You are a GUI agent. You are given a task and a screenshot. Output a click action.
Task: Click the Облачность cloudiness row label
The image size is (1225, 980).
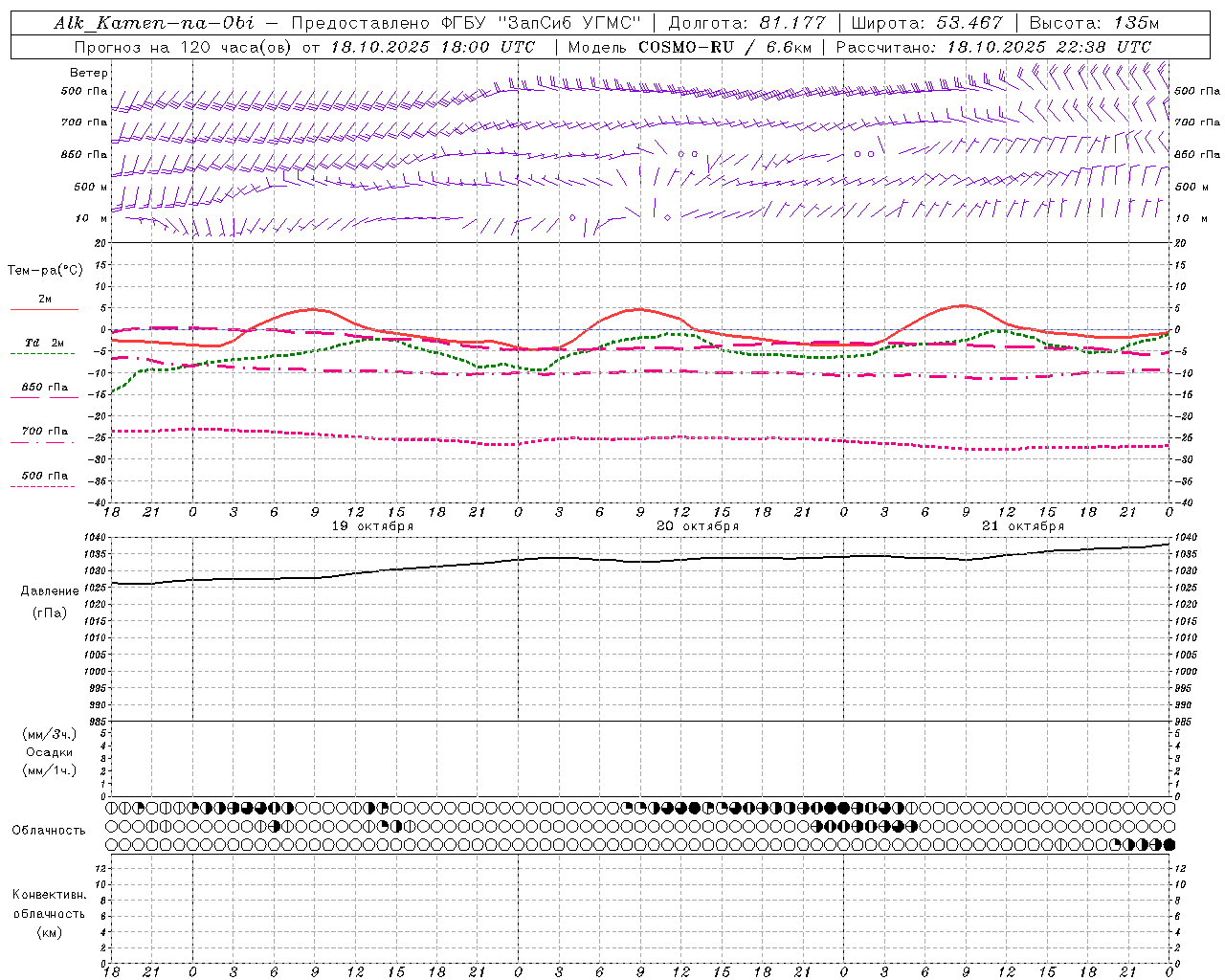(x=49, y=831)
